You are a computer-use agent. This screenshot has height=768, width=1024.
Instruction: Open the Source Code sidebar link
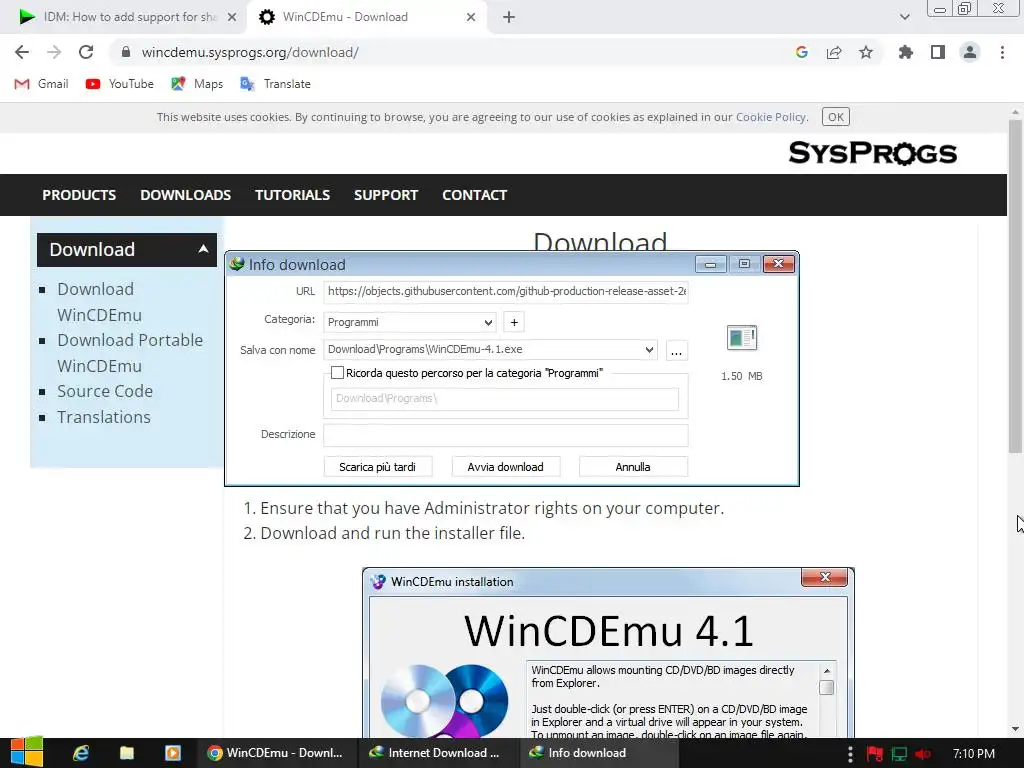click(x=104, y=391)
